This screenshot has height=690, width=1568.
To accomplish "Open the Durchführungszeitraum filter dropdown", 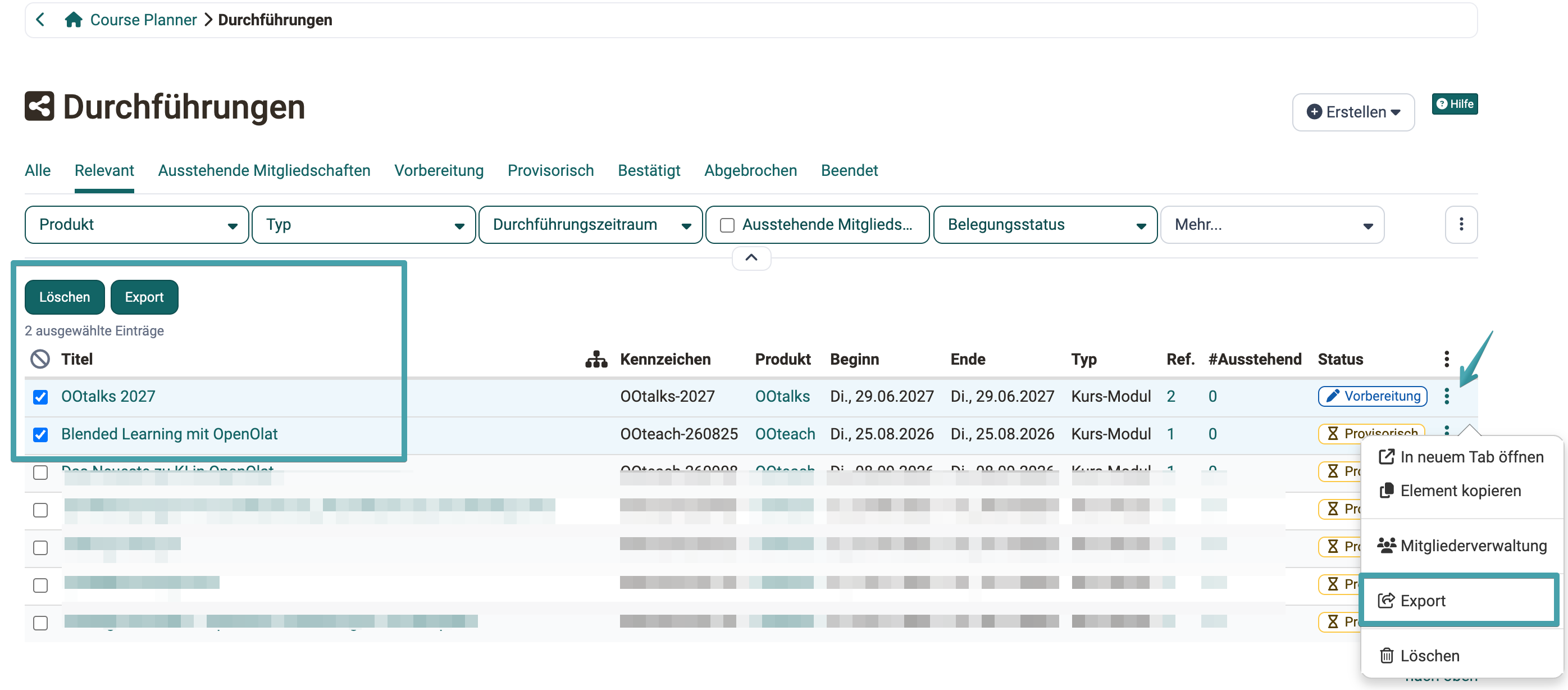I will coord(590,225).
